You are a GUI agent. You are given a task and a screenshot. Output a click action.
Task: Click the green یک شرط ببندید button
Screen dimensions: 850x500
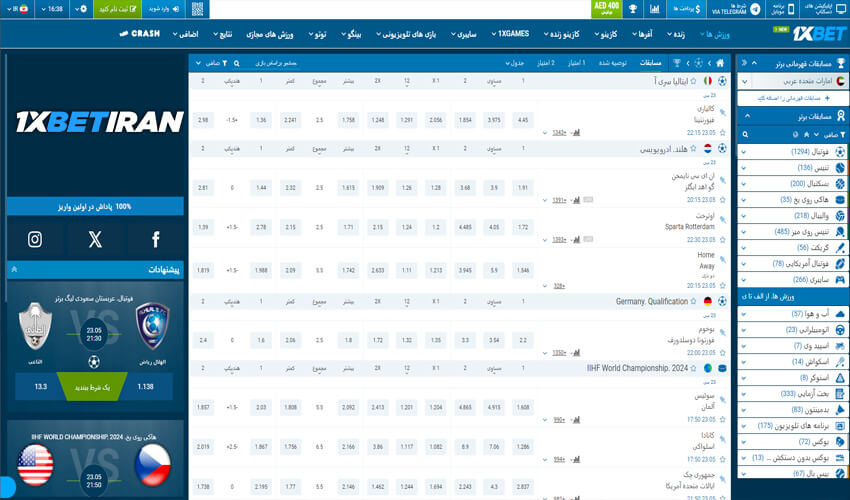tap(92, 387)
